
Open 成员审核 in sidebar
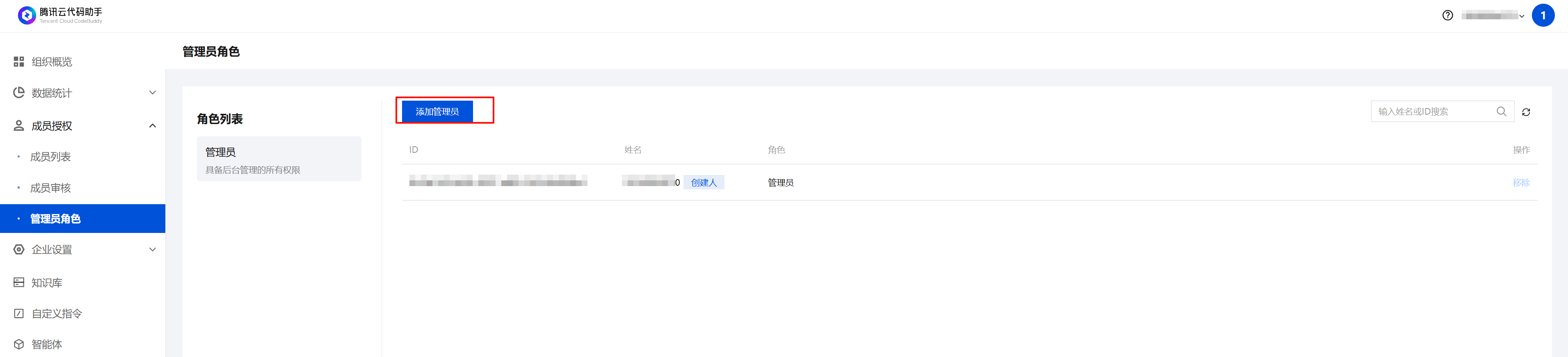tap(50, 188)
